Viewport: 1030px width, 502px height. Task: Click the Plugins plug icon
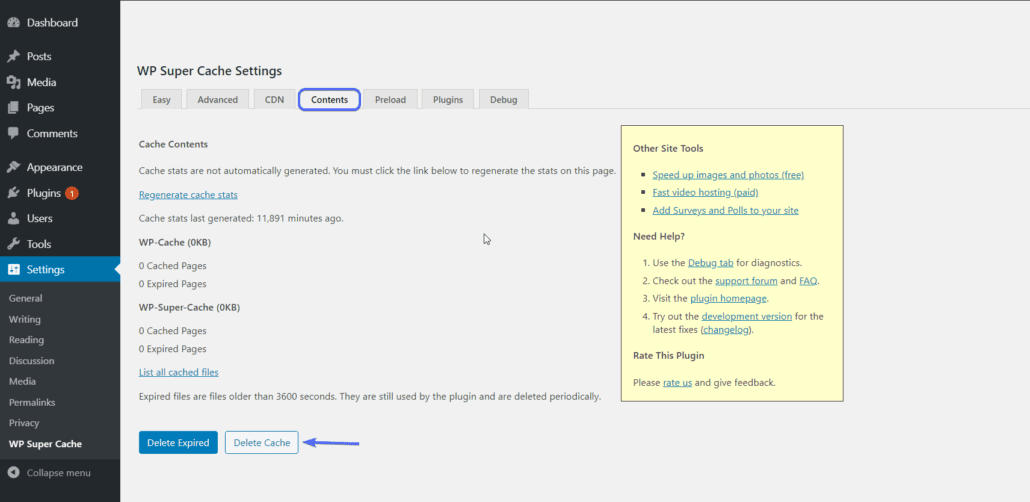click(13, 193)
